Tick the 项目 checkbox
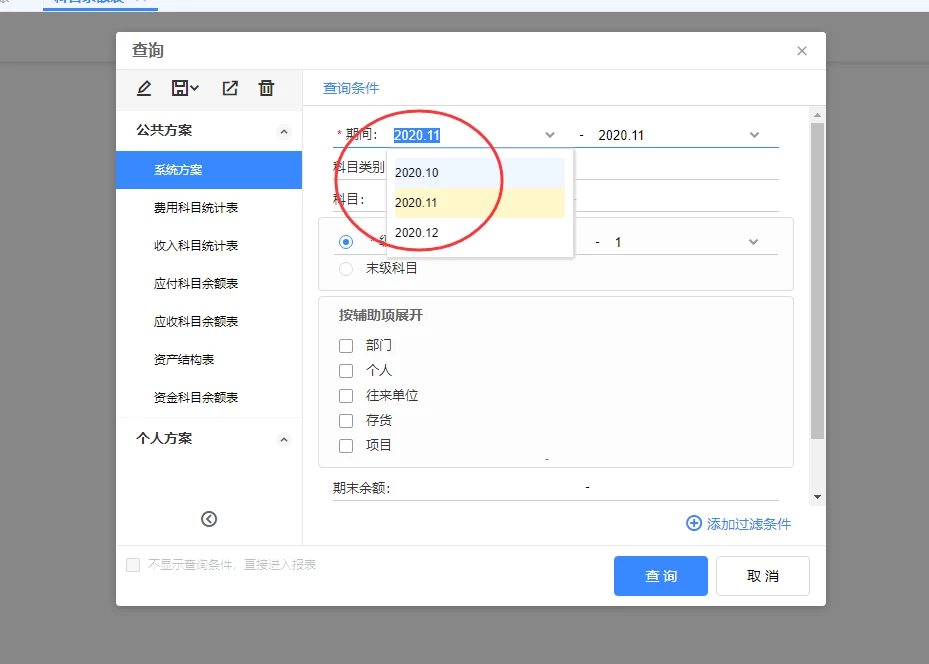The height and width of the screenshot is (664, 929). click(x=346, y=446)
